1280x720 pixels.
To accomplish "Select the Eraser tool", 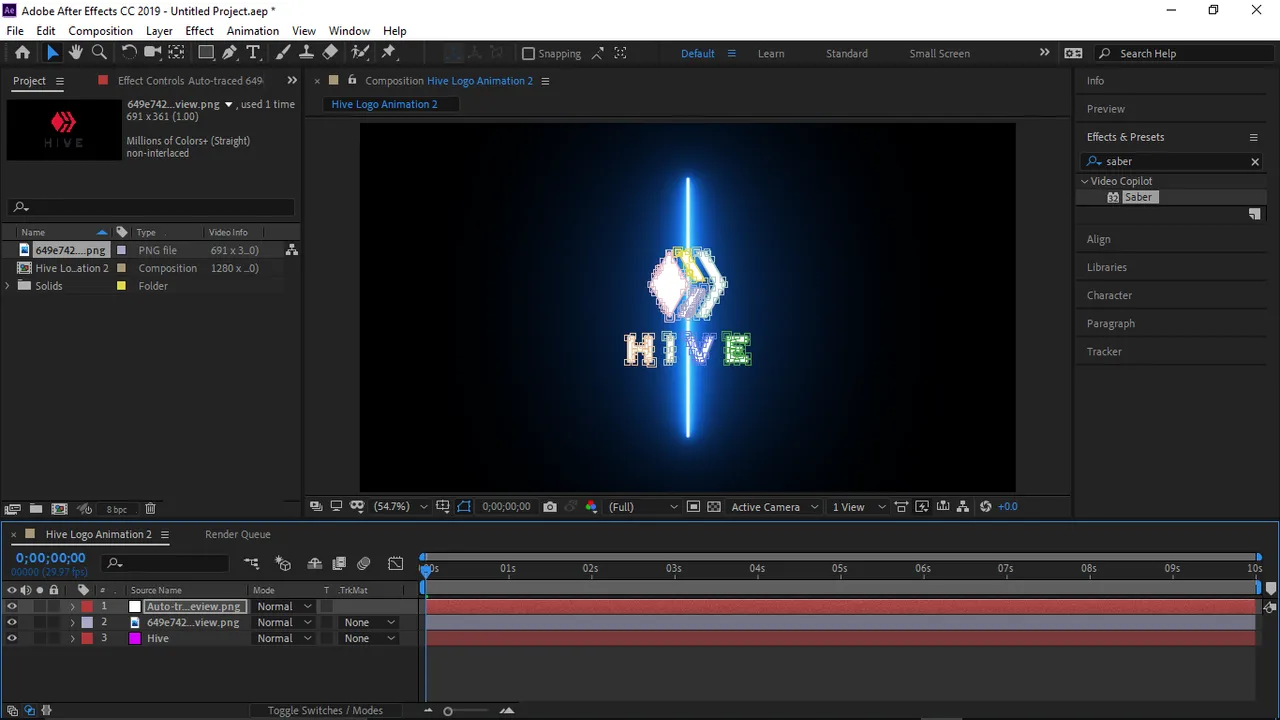I will click(x=330, y=53).
